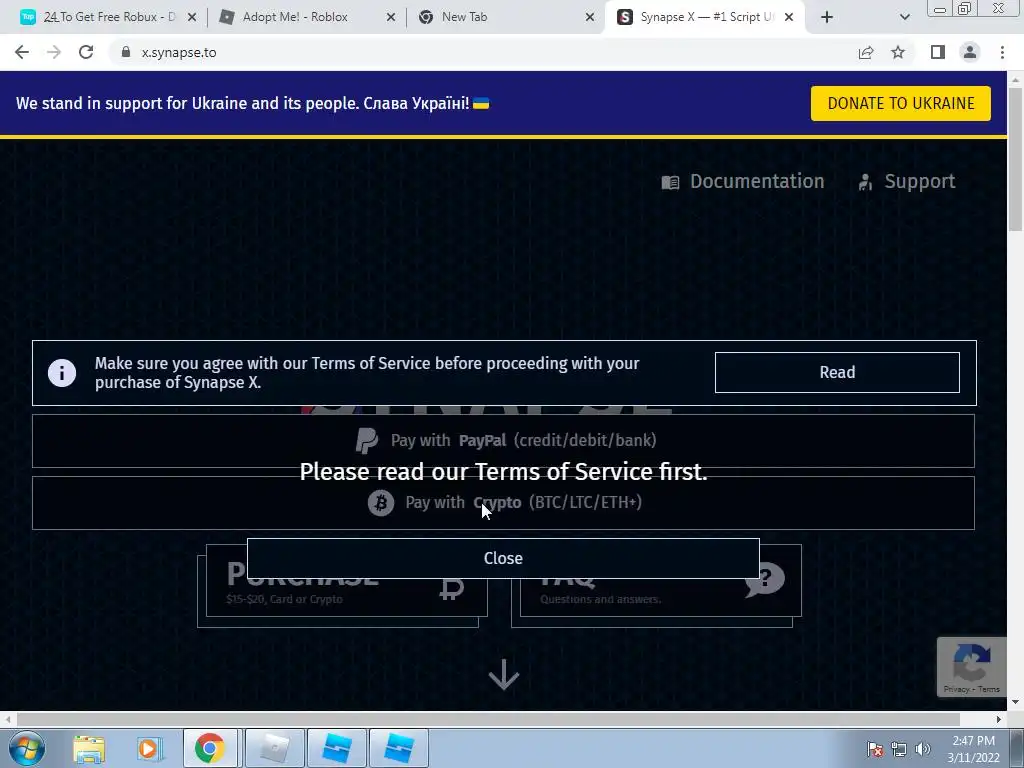This screenshot has height=768, width=1024.
Task: Click the PayPal logo icon
Action: (x=366, y=441)
